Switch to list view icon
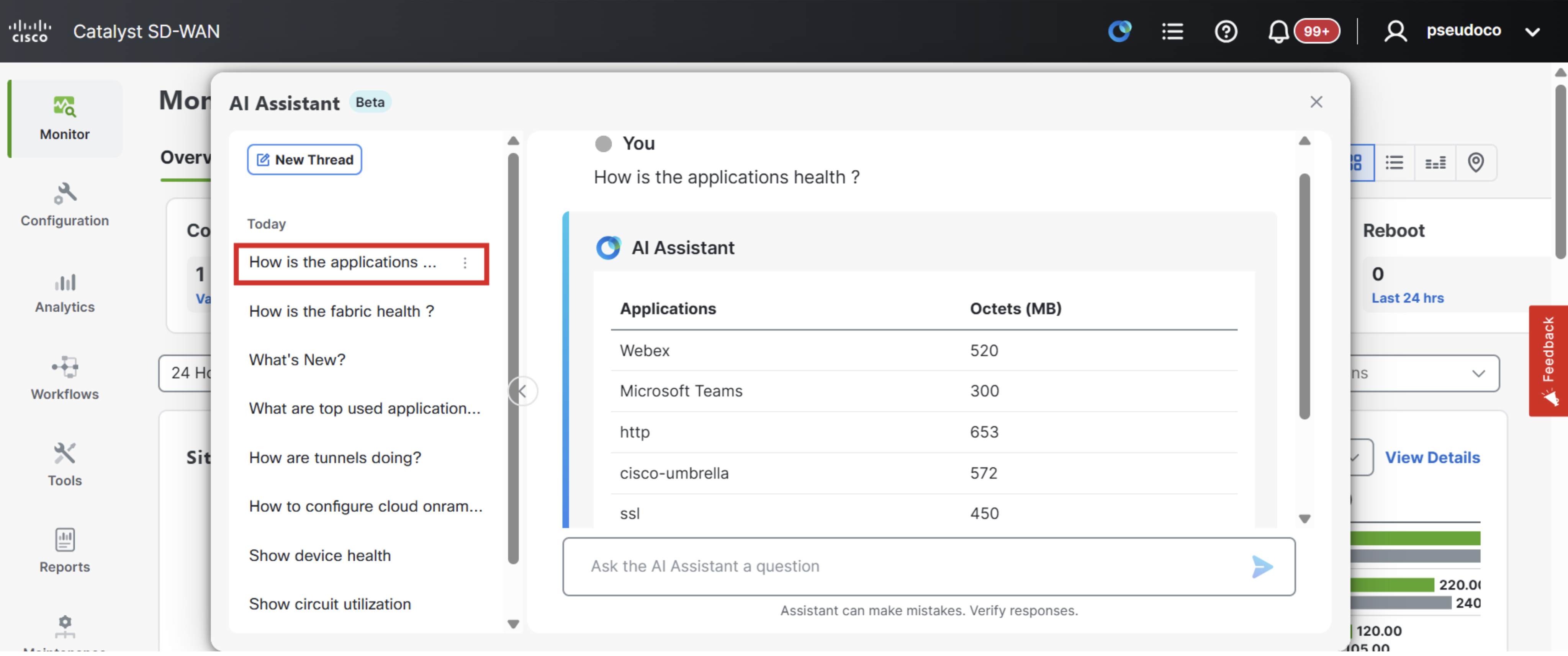 (x=1394, y=163)
